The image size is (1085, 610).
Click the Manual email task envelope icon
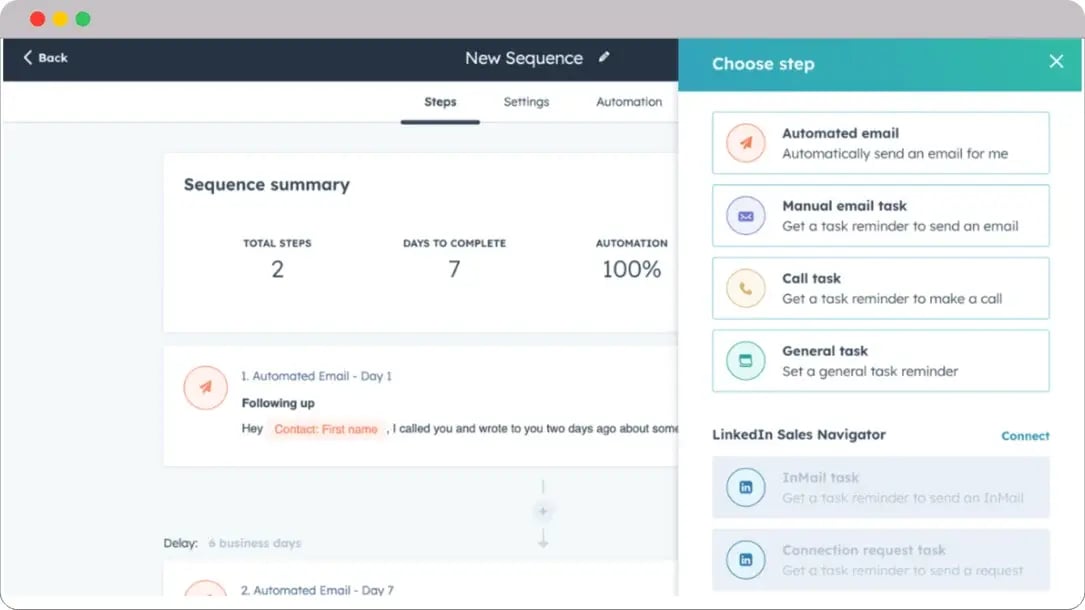pos(746,216)
